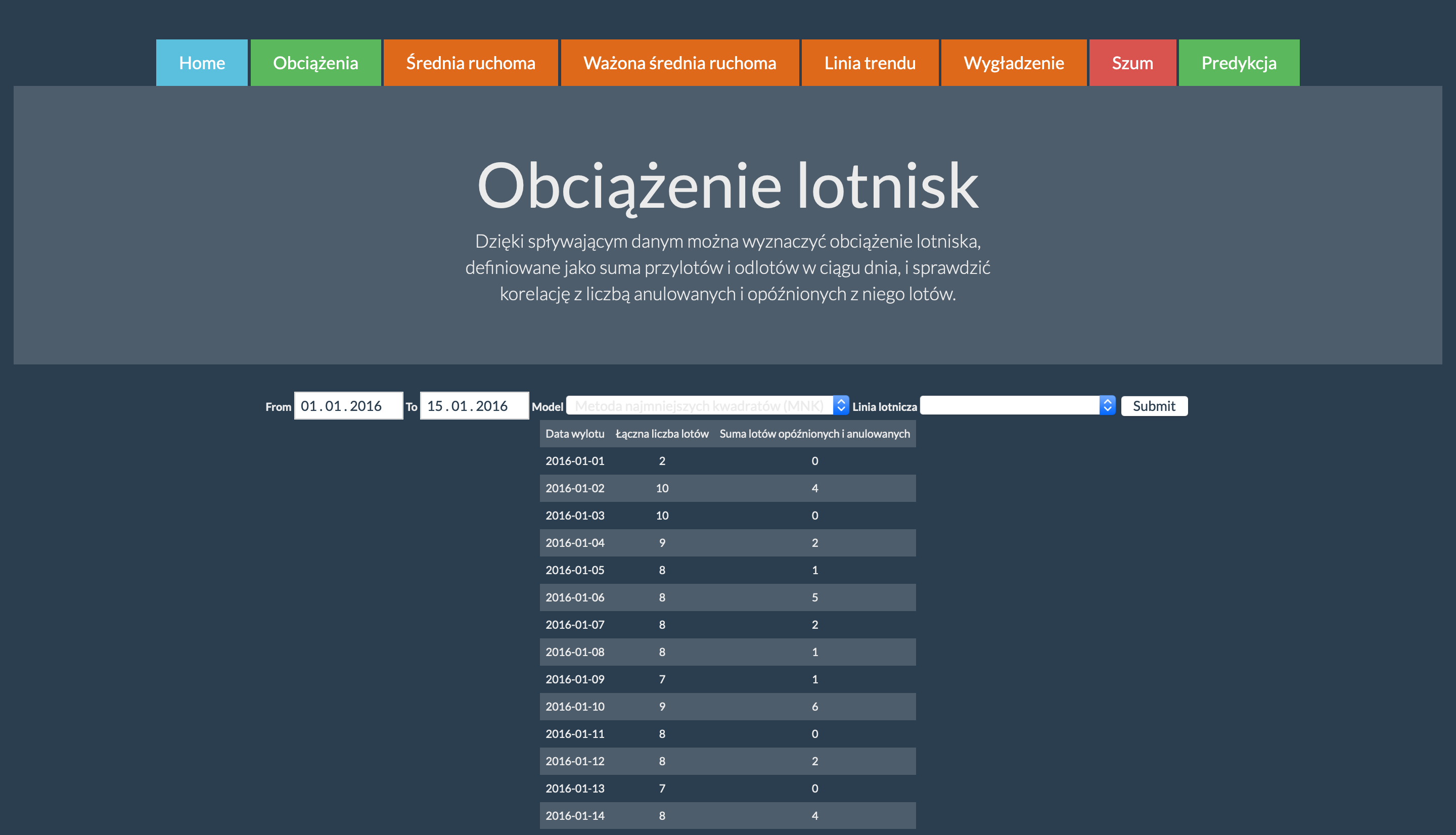Open the Home navigation tab
Image resolution: width=1456 pixels, height=835 pixels.
pos(201,63)
